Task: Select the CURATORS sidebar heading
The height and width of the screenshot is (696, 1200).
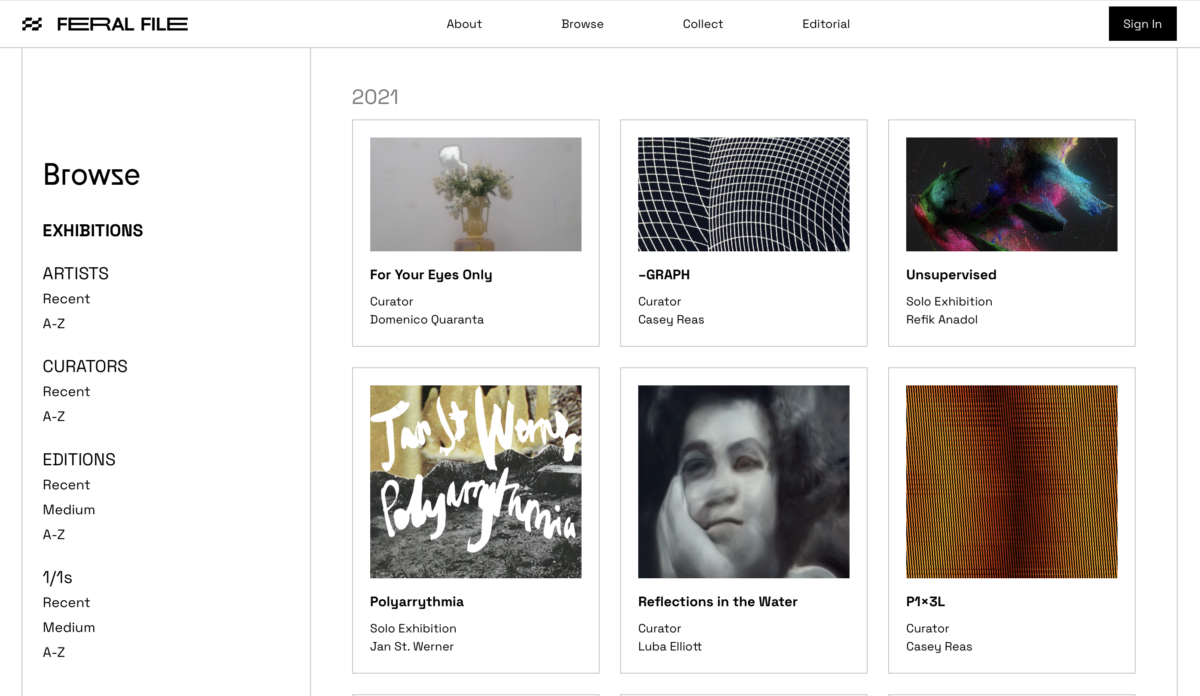Action: (85, 367)
